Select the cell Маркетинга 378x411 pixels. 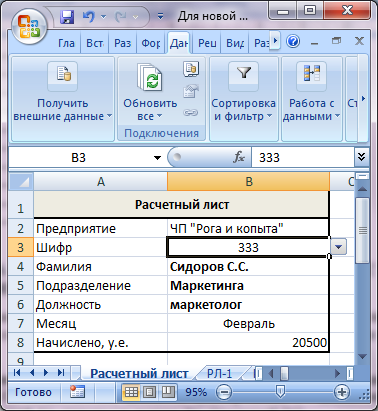[248, 285]
